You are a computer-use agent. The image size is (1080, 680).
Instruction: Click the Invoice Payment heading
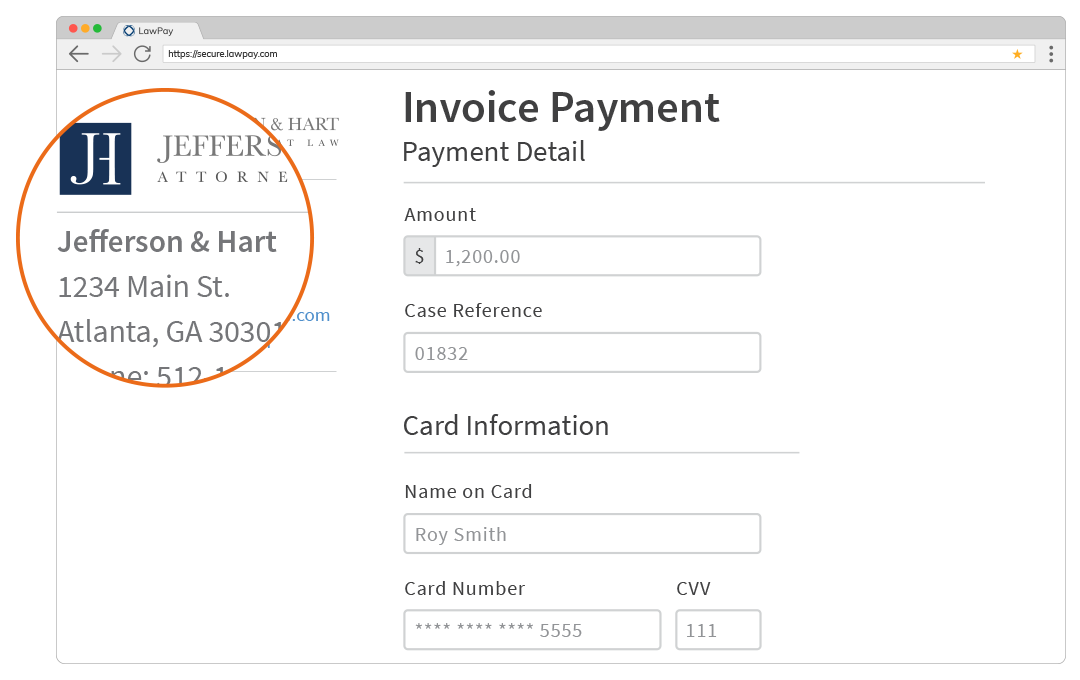[561, 108]
